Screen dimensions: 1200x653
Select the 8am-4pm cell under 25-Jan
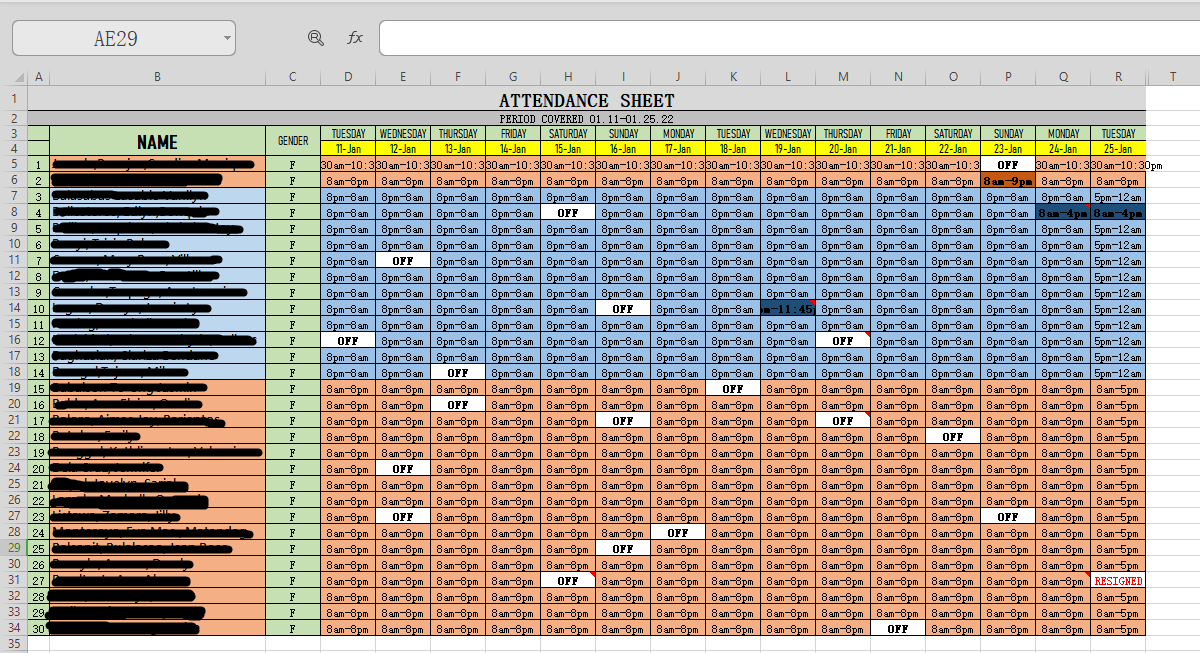[x=1118, y=213]
